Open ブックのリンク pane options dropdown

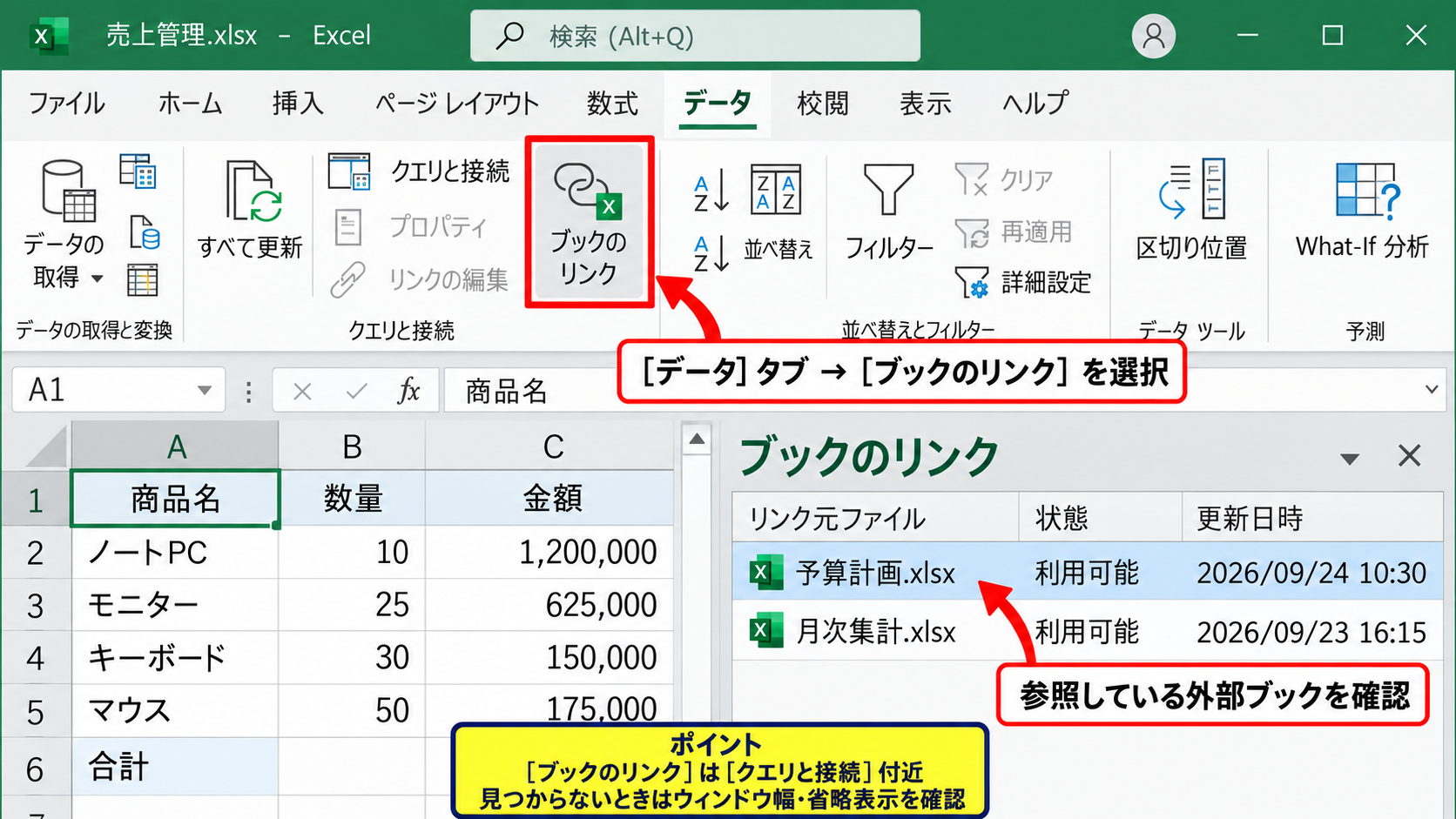pyautogui.click(x=1350, y=458)
